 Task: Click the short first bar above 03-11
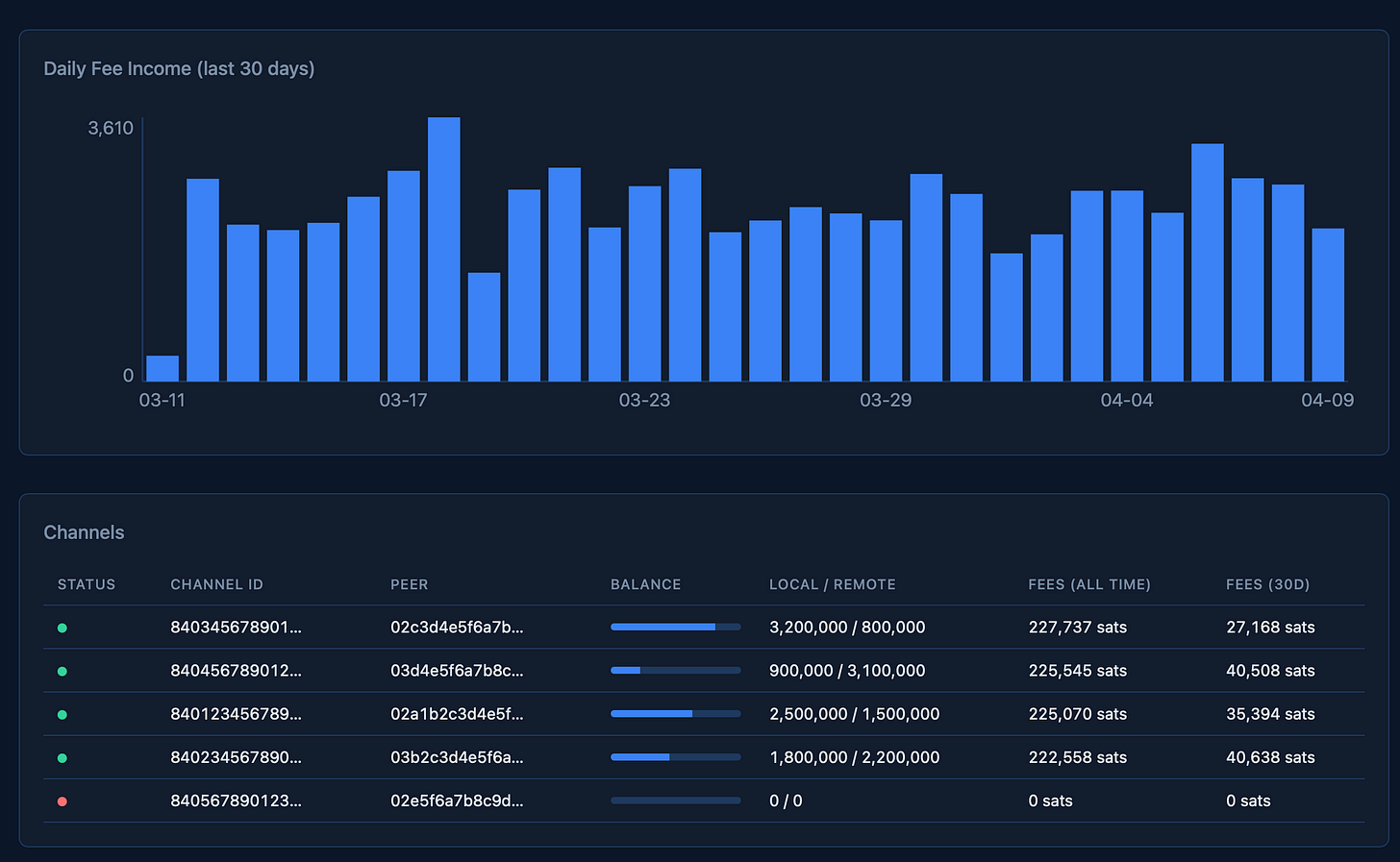click(x=162, y=369)
